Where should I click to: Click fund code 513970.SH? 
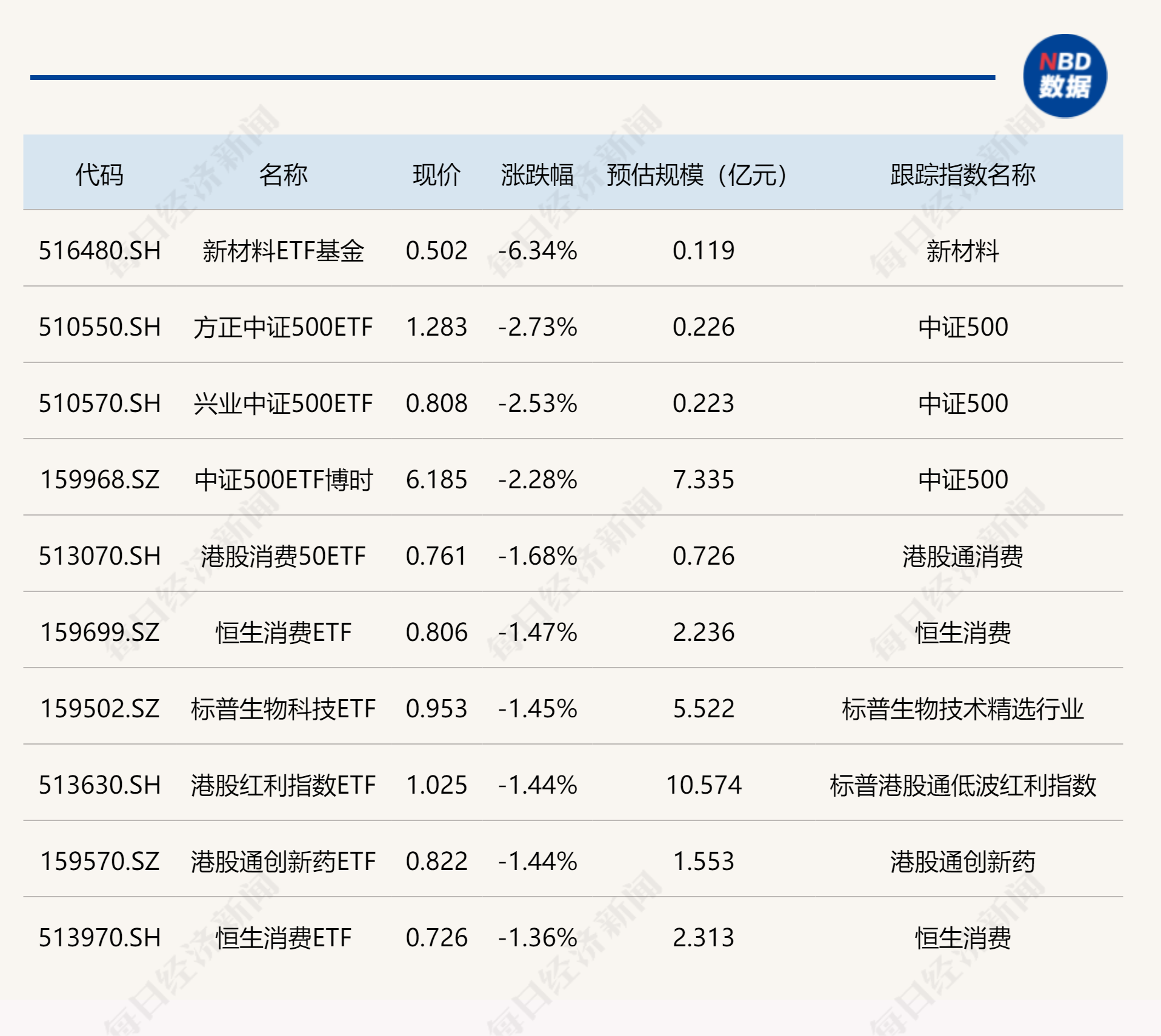pyautogui.click(x=100, y=938)
